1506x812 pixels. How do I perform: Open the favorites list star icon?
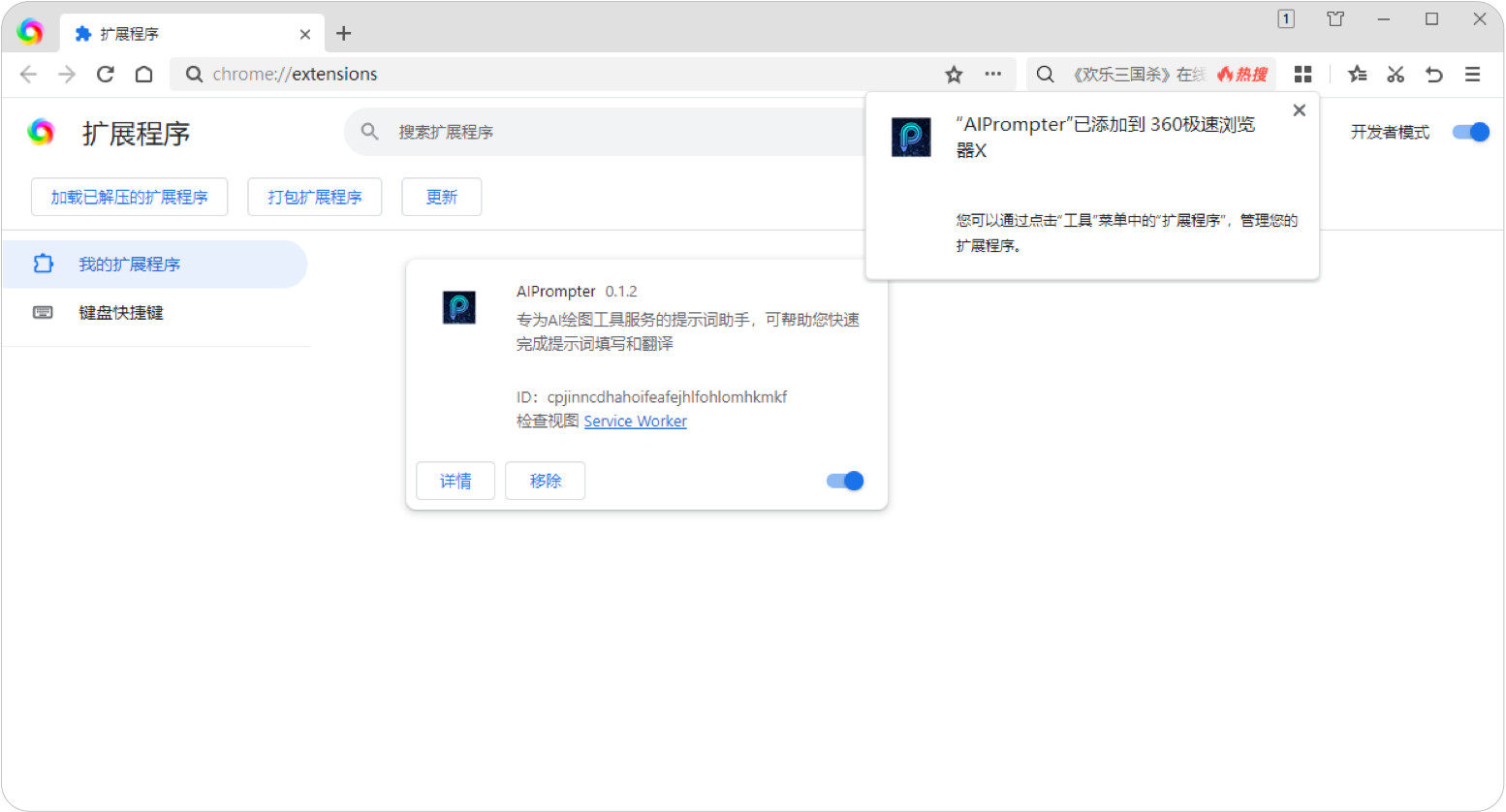coord(1358,75)
